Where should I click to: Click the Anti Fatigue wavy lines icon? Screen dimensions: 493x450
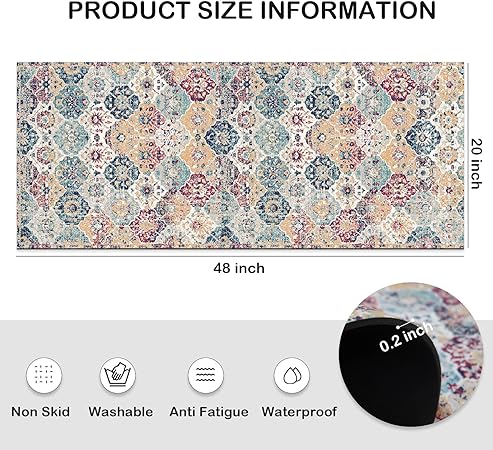point(206,375)
